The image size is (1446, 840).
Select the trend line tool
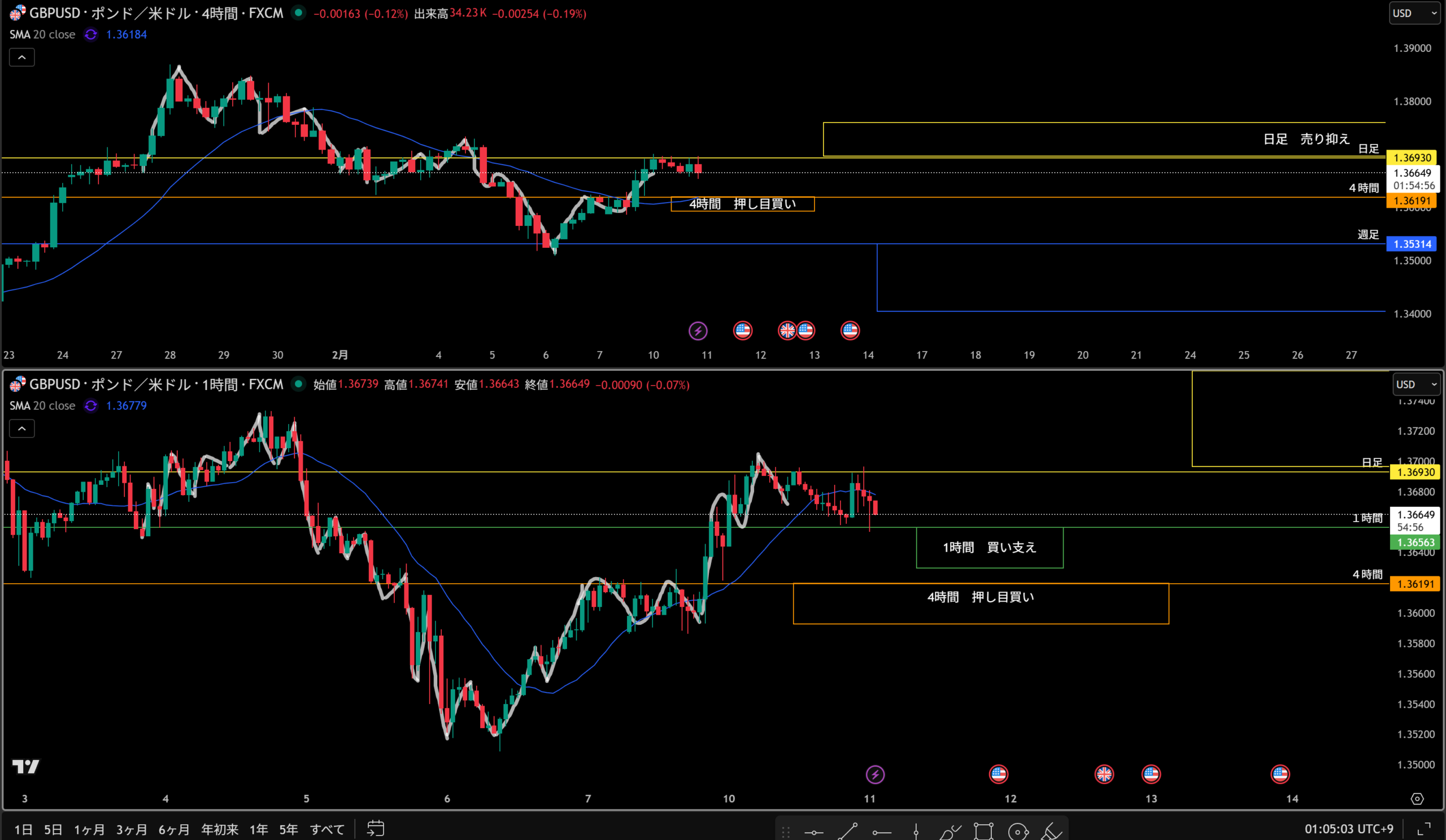pos(847,831)
